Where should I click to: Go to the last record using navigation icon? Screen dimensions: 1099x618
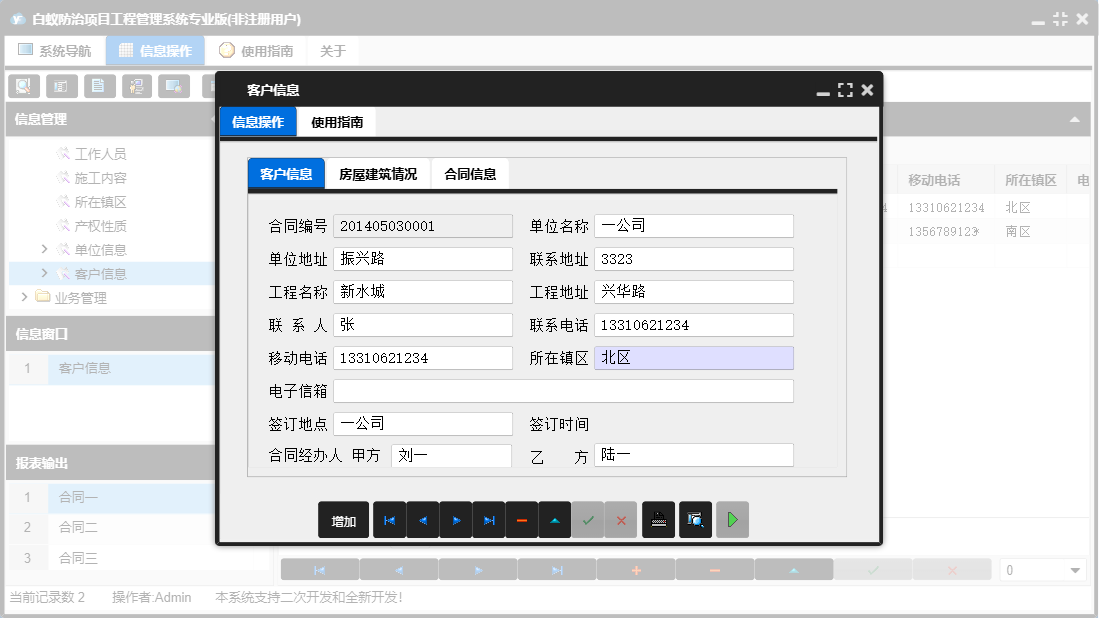point(489,519)
